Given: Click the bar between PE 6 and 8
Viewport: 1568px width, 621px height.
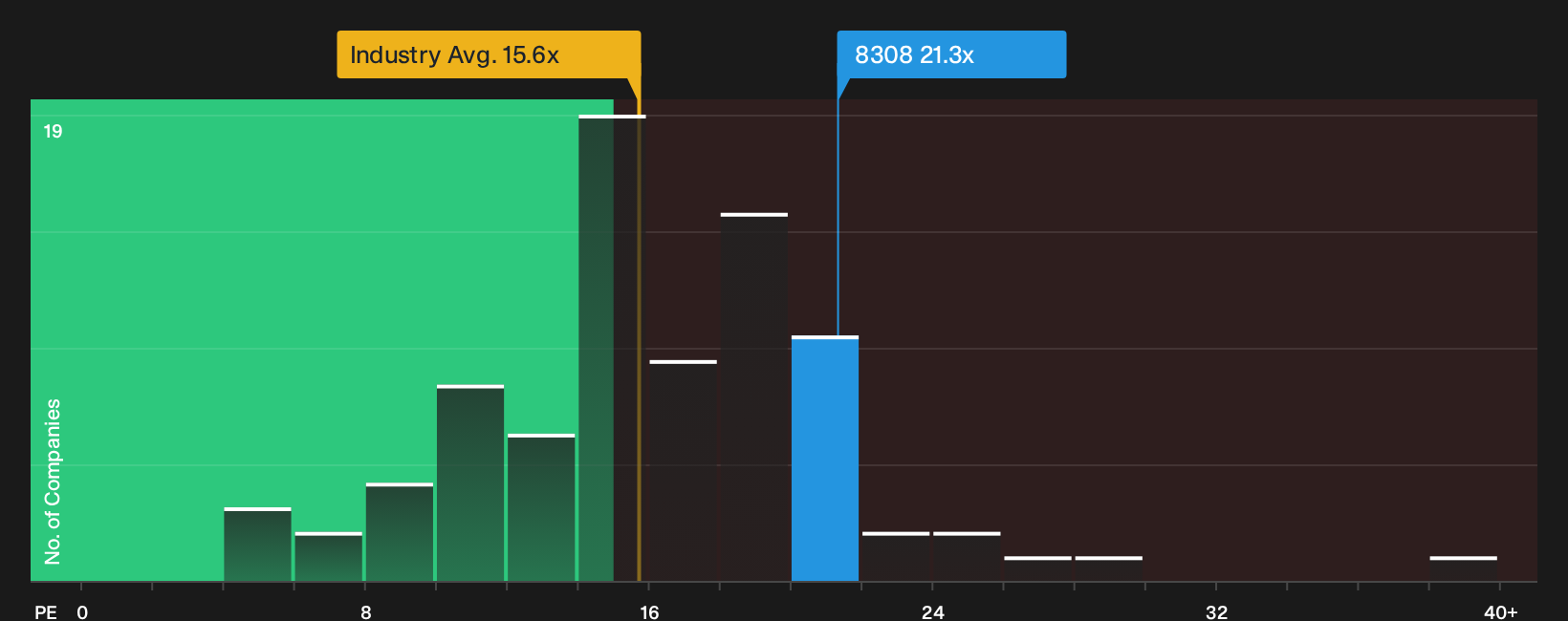Looking at the screenshot, I should pos(329,556).
